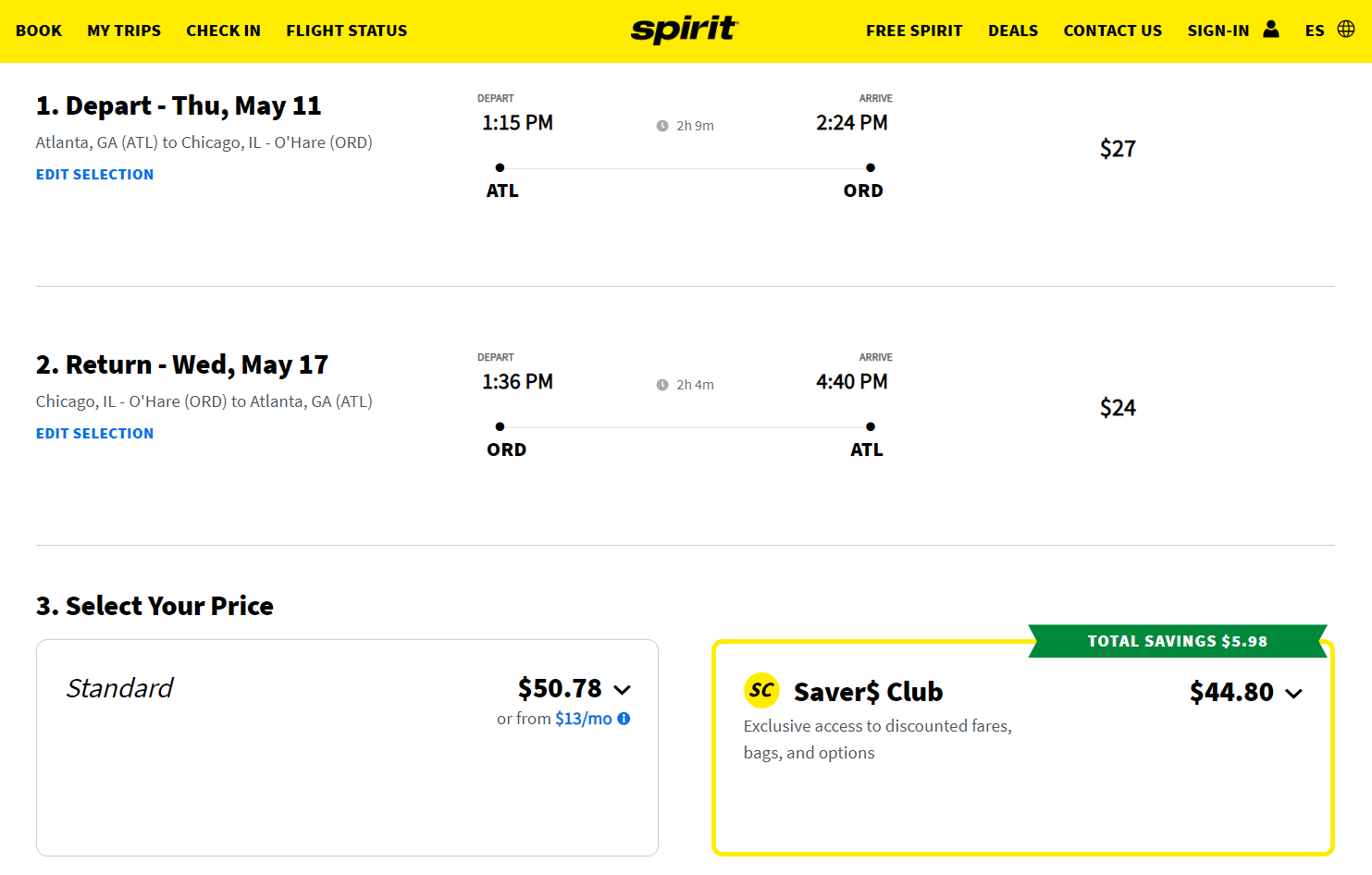Click the ORD endpoint dot on route line
The width and height of the screenshot is (1372, 875).
[x=870, y=167]
